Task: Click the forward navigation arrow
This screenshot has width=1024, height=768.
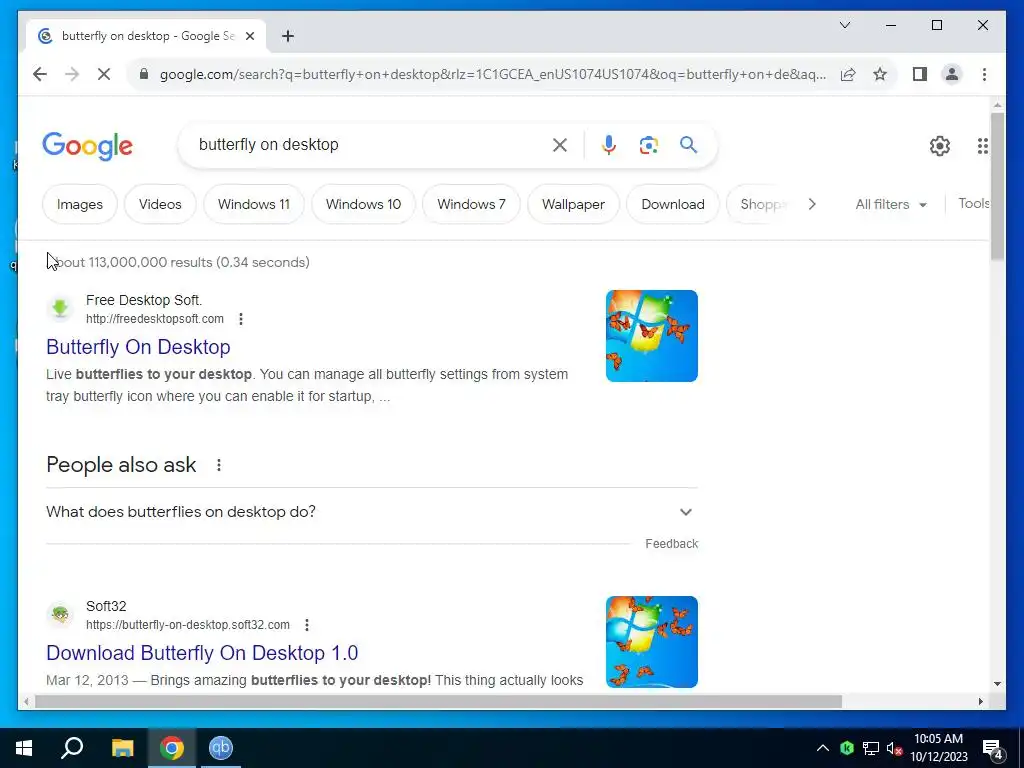Action: pyautogui.click(x=72, y=74)
